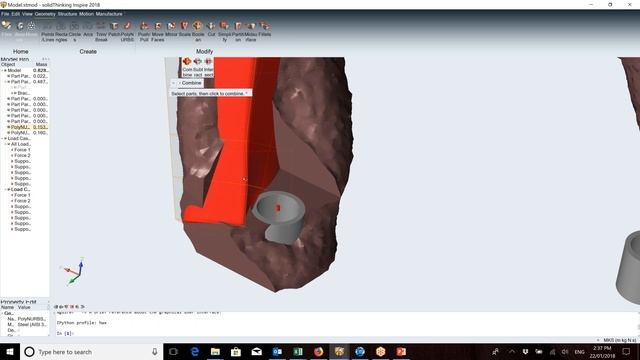Select the Move Faces tool
Screen dimensions: 640x360
158,30
